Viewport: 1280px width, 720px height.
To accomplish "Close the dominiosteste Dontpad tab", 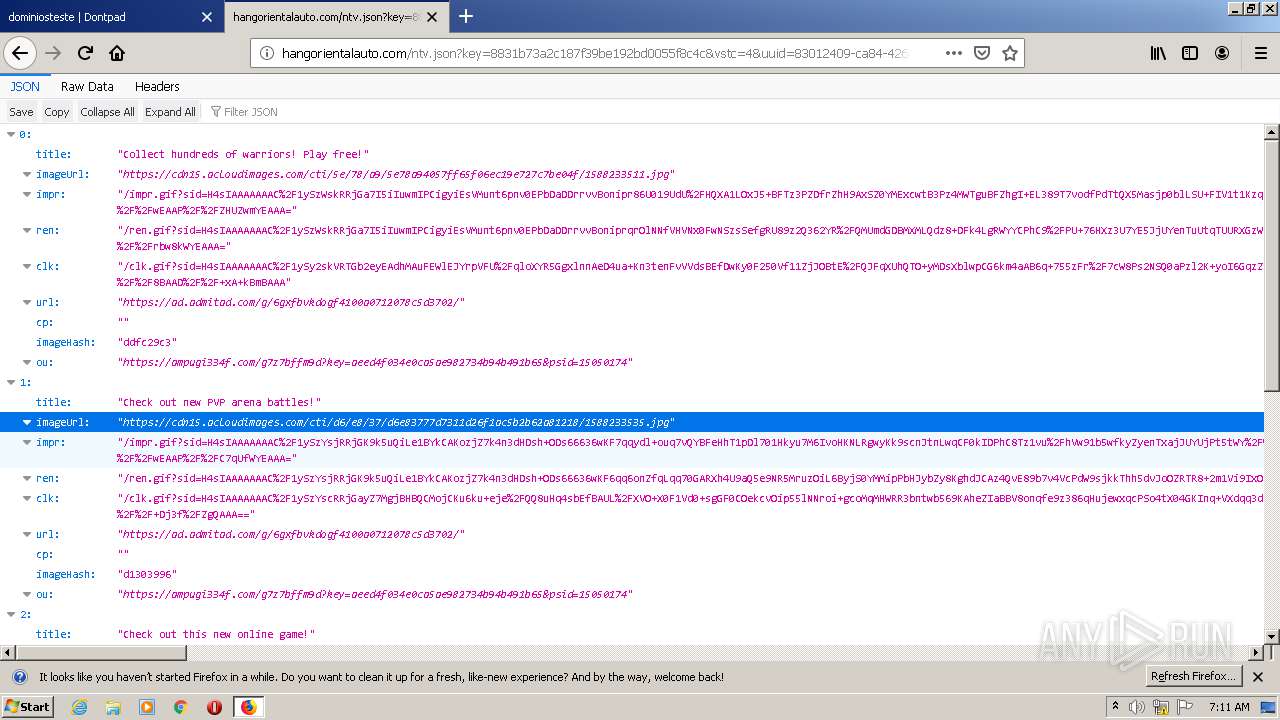I will click(207, 17).
